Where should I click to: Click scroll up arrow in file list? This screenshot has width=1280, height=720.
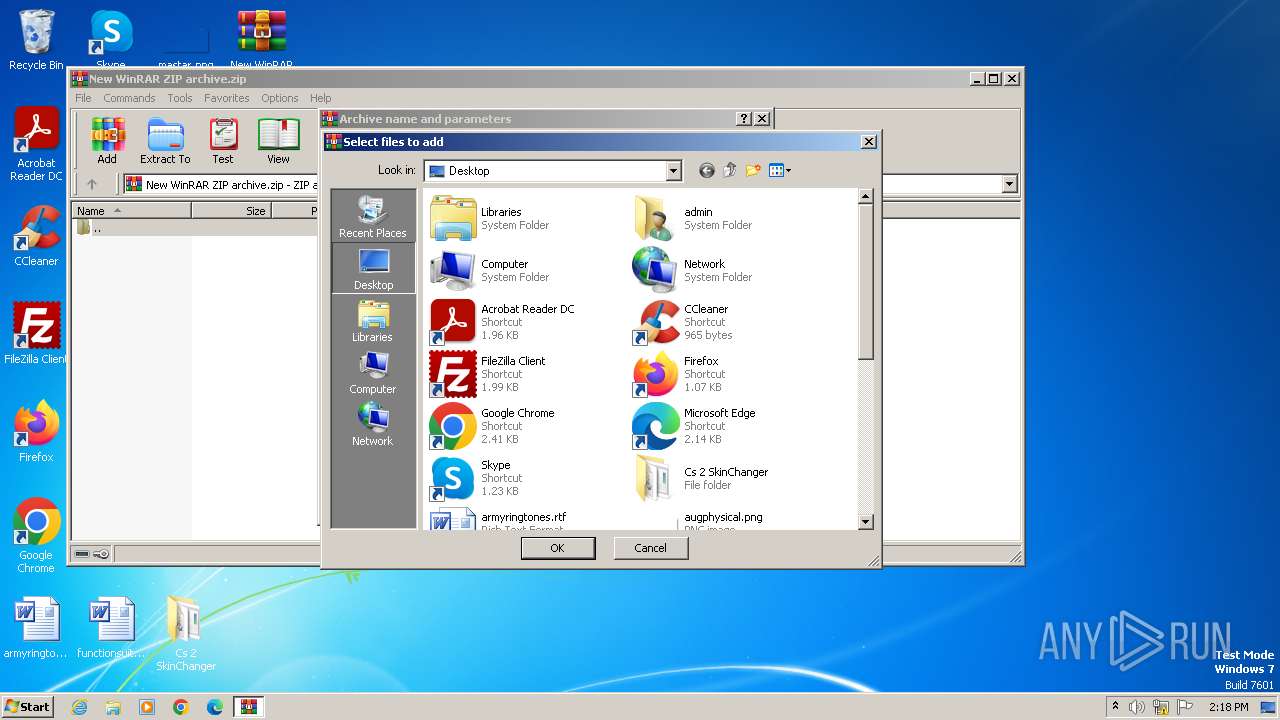pyautogui.click(x=866, y=196)
